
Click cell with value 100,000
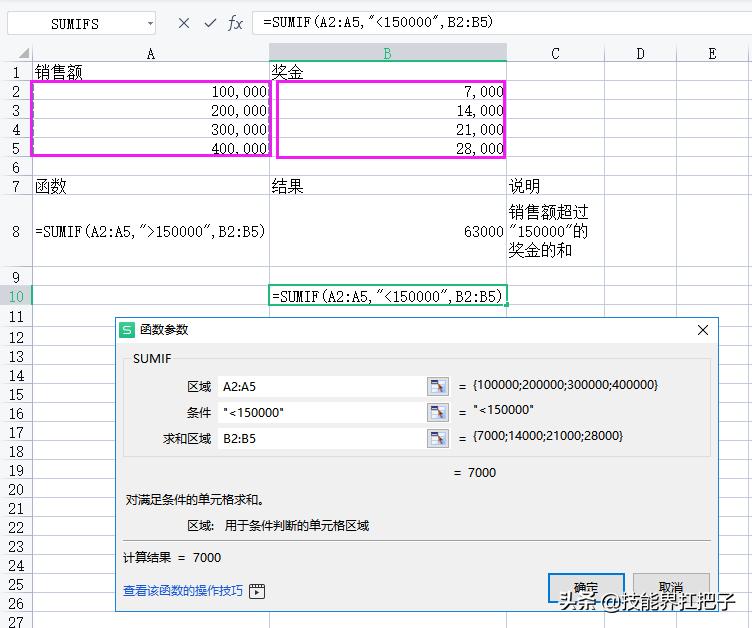click(151, 91)
